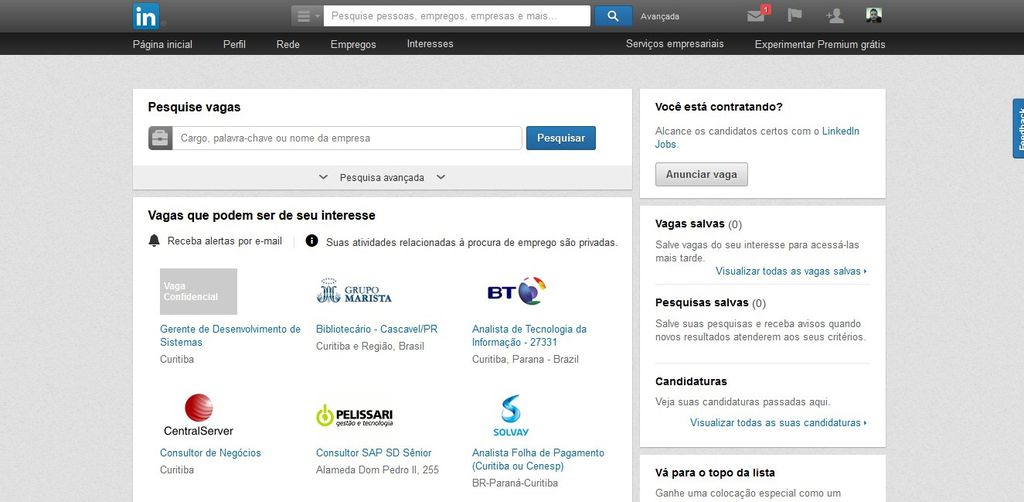Open the messages envelope icon
The image size is (1024, 502).
(758, 14)
